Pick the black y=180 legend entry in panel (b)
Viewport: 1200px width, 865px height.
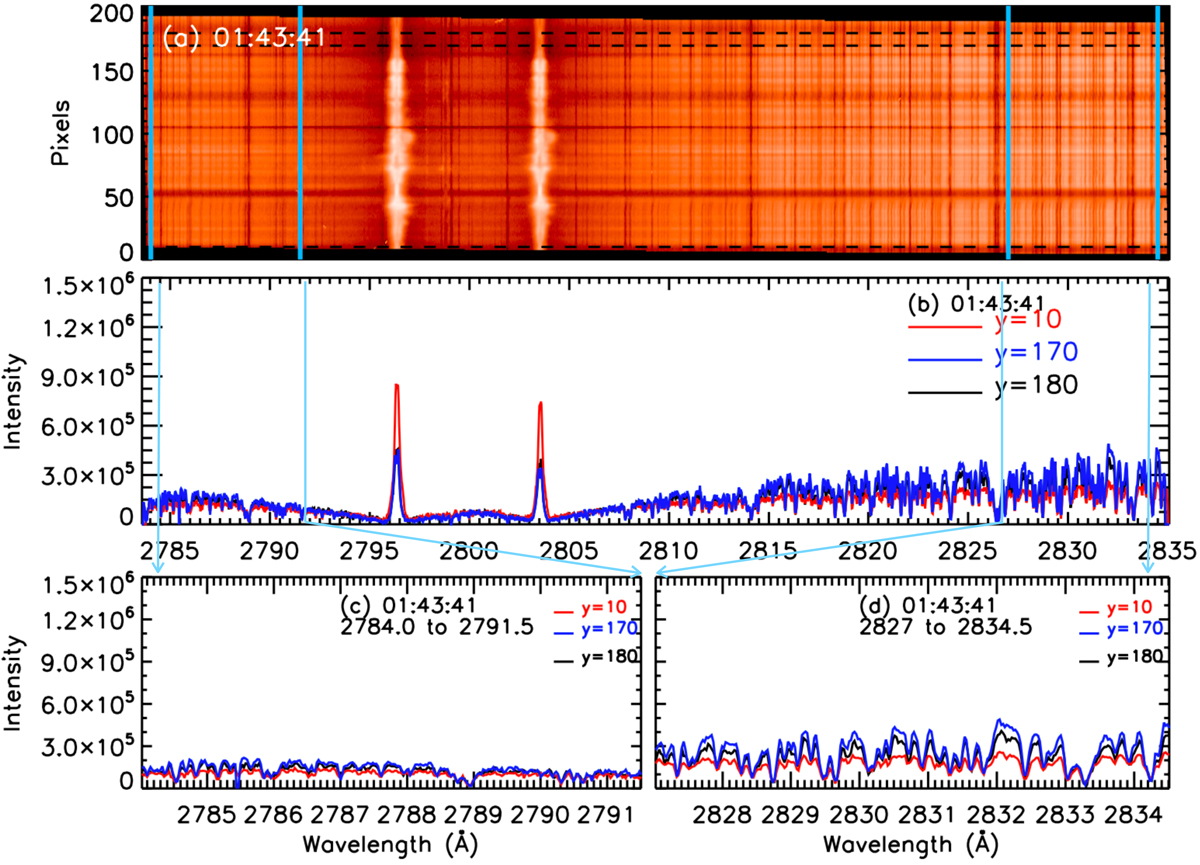[1039, 387]
